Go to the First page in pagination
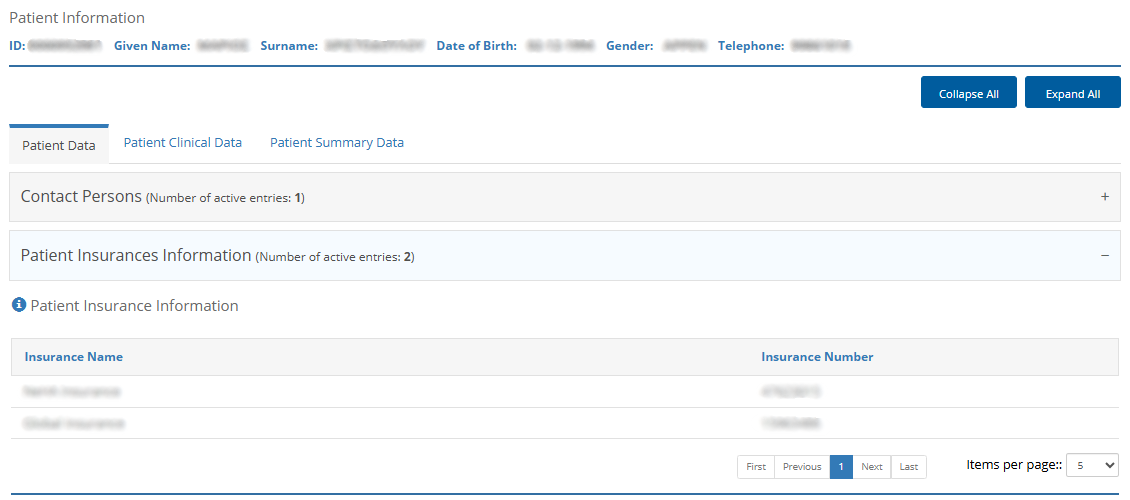 756,467
